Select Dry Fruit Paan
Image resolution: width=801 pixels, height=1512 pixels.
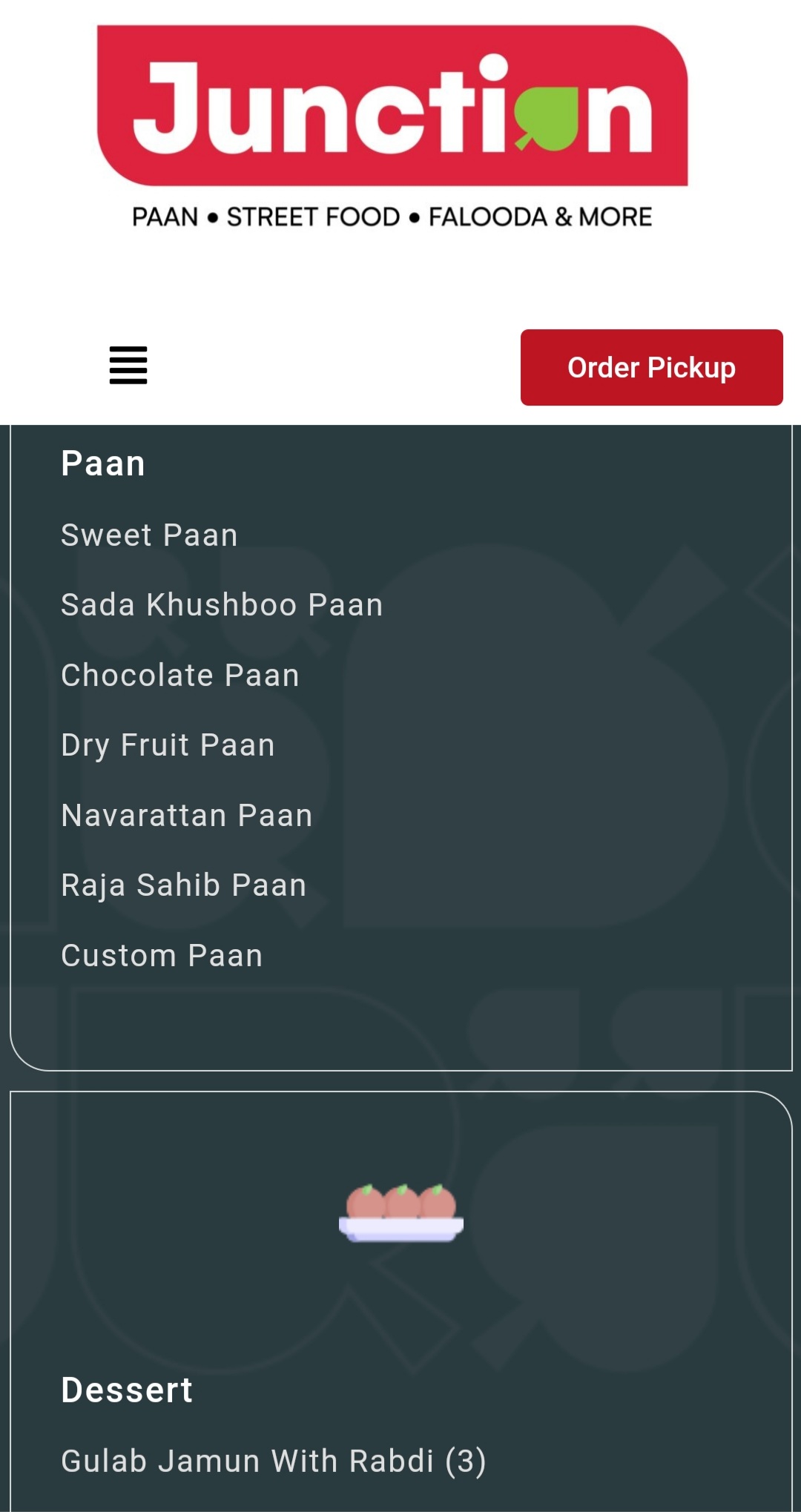168,745
